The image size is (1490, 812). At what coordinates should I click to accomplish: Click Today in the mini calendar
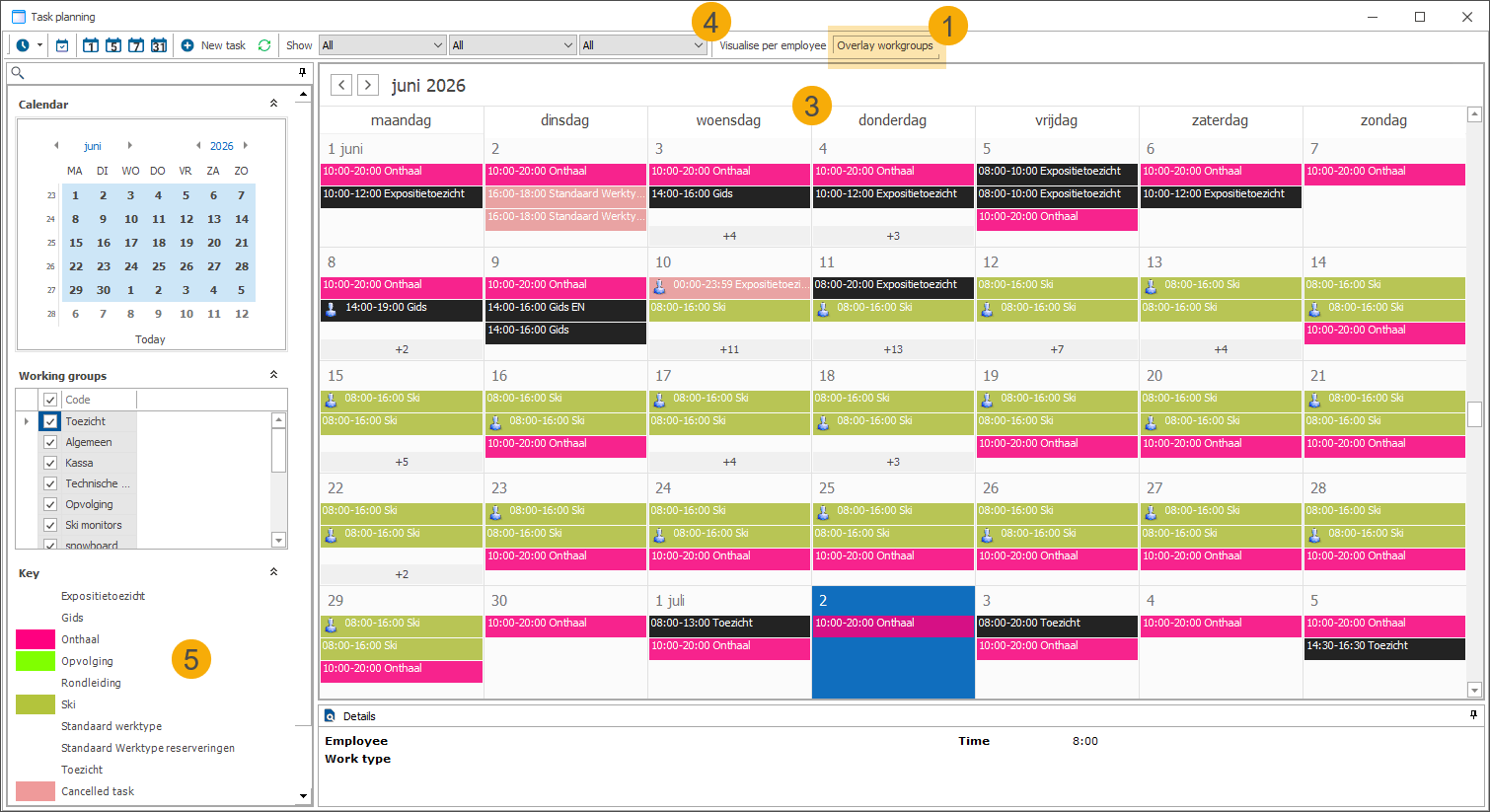[x=150, y=339]
